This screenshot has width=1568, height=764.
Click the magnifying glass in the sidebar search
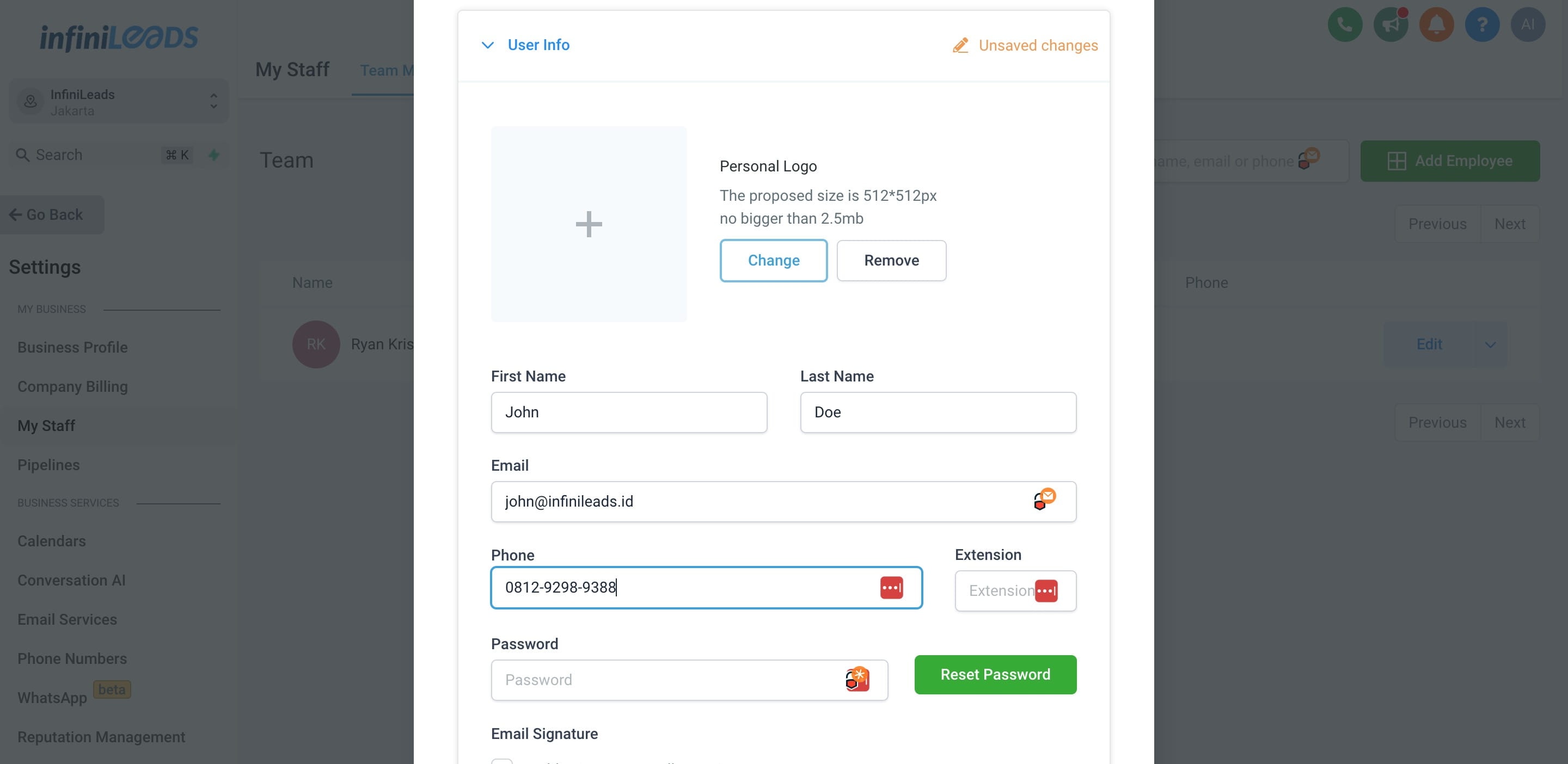coord(23,155)
